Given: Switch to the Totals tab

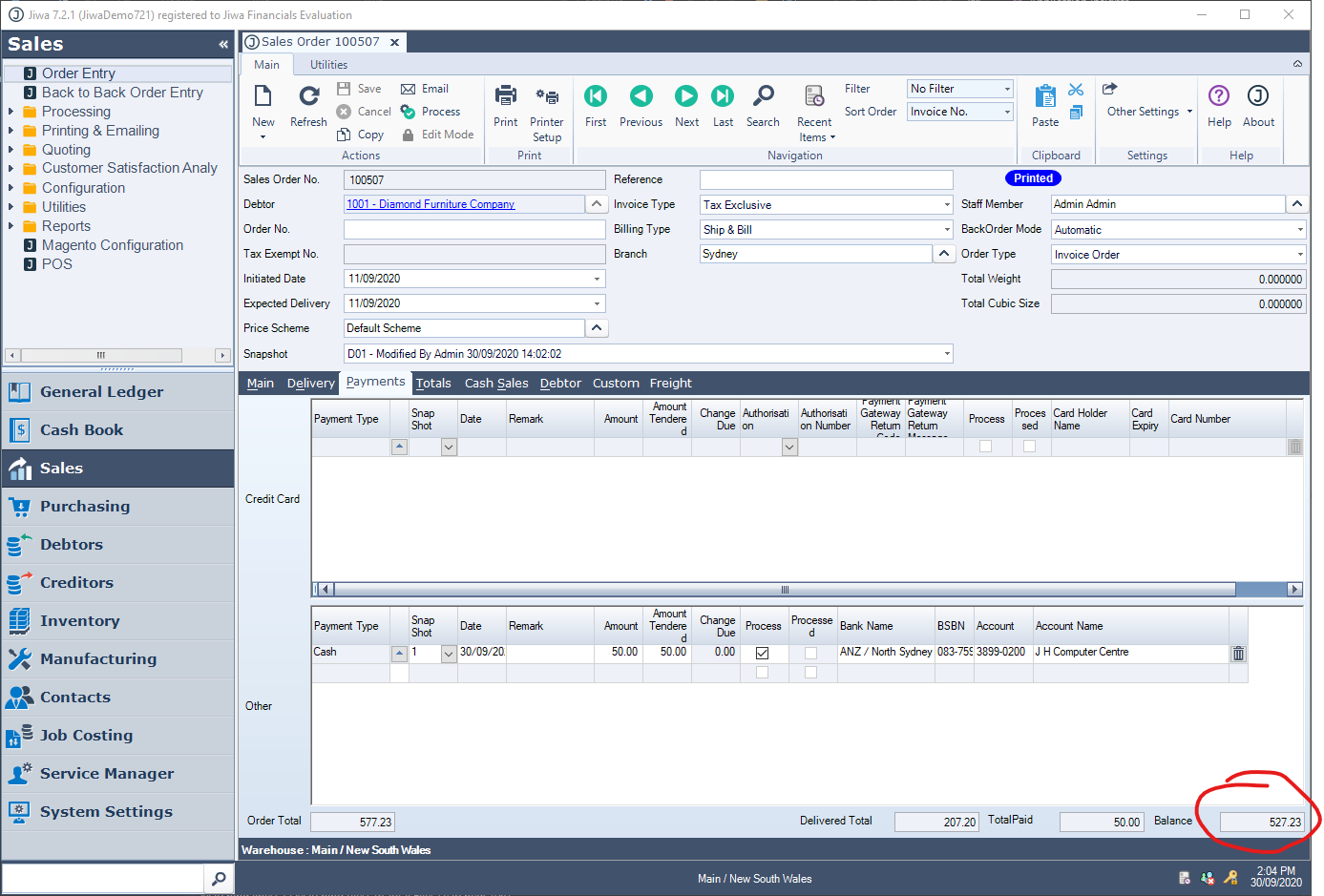Looking at the screenshot, I should click(433, 384).
